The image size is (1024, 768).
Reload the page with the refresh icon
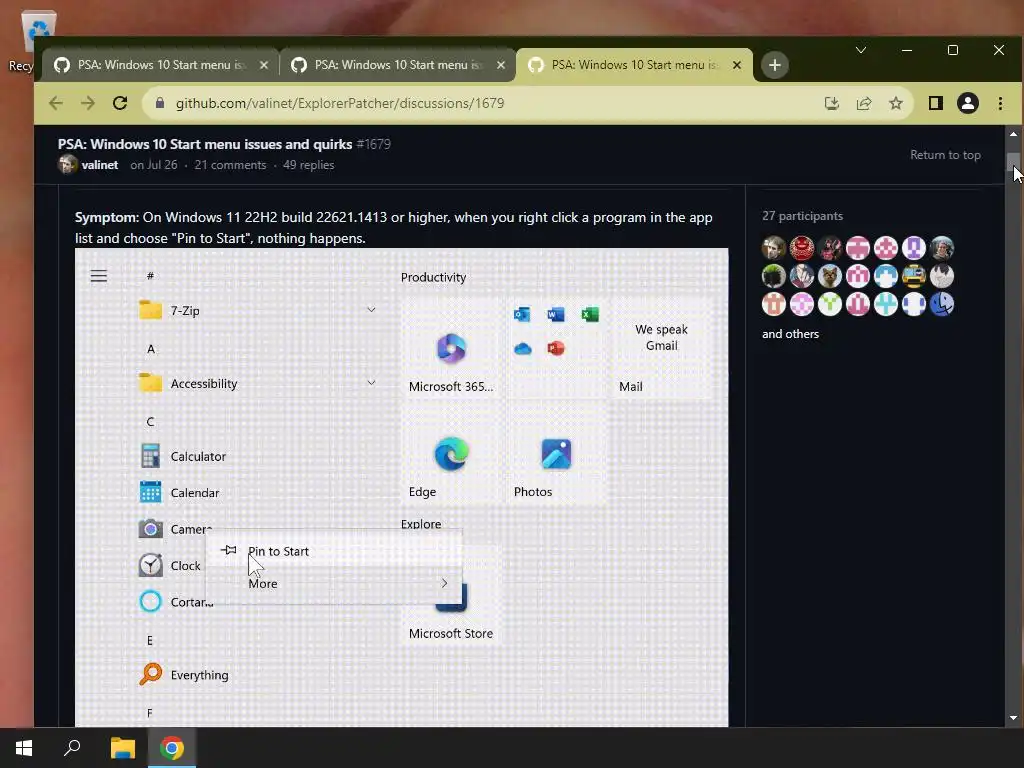(120, 103)
